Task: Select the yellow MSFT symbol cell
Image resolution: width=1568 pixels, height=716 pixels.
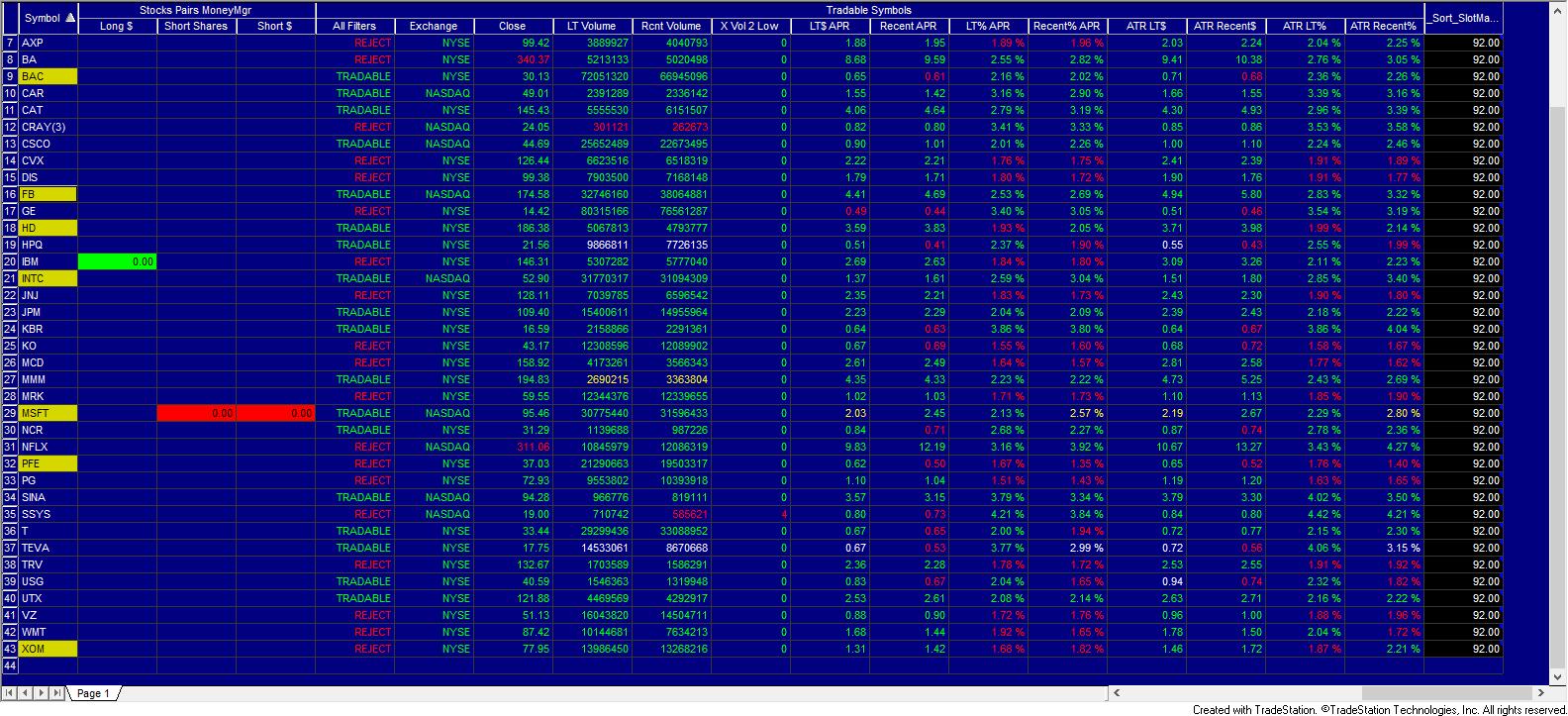Action: (x=48, y=413)
